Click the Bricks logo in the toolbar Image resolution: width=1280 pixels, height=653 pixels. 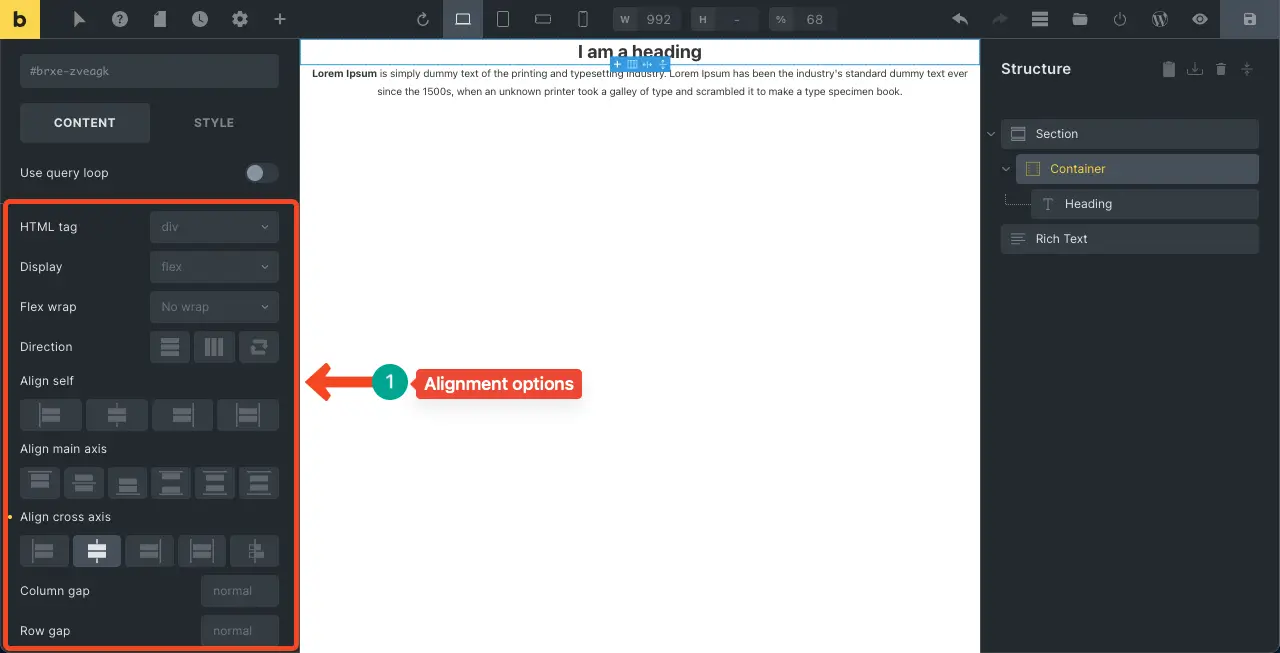pyautogui.click(x=20, y=19)
